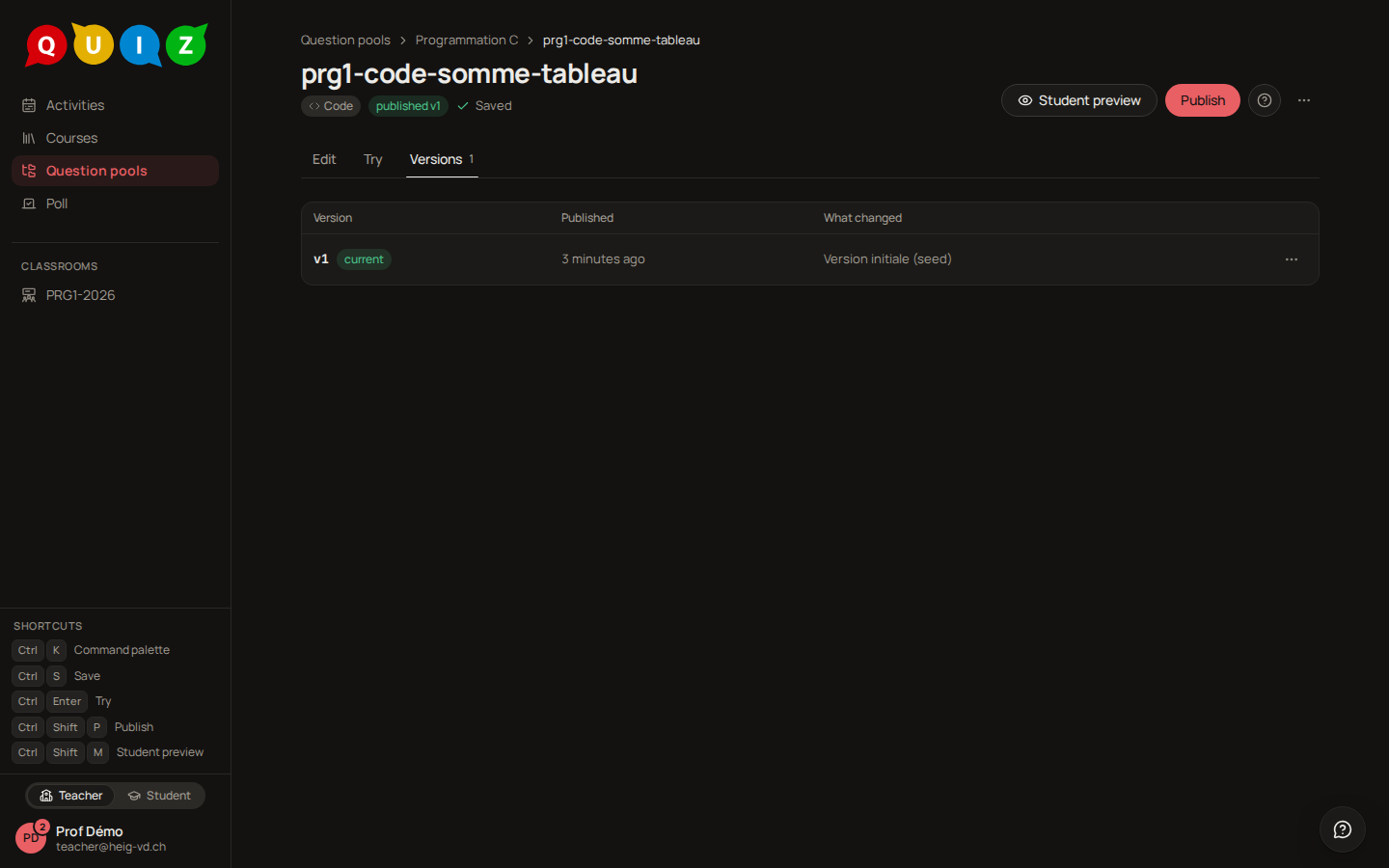Click Question pools breadcrumb link

tap(345, 40)
